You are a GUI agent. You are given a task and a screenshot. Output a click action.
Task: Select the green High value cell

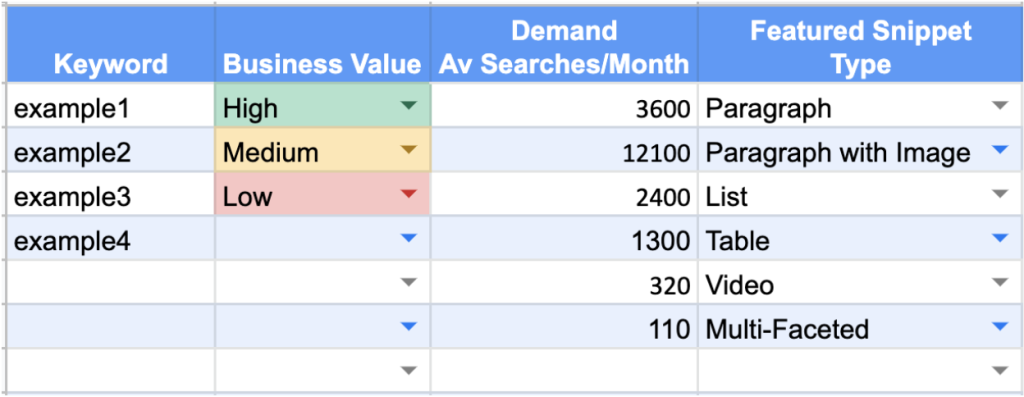[x=323, y=105]
